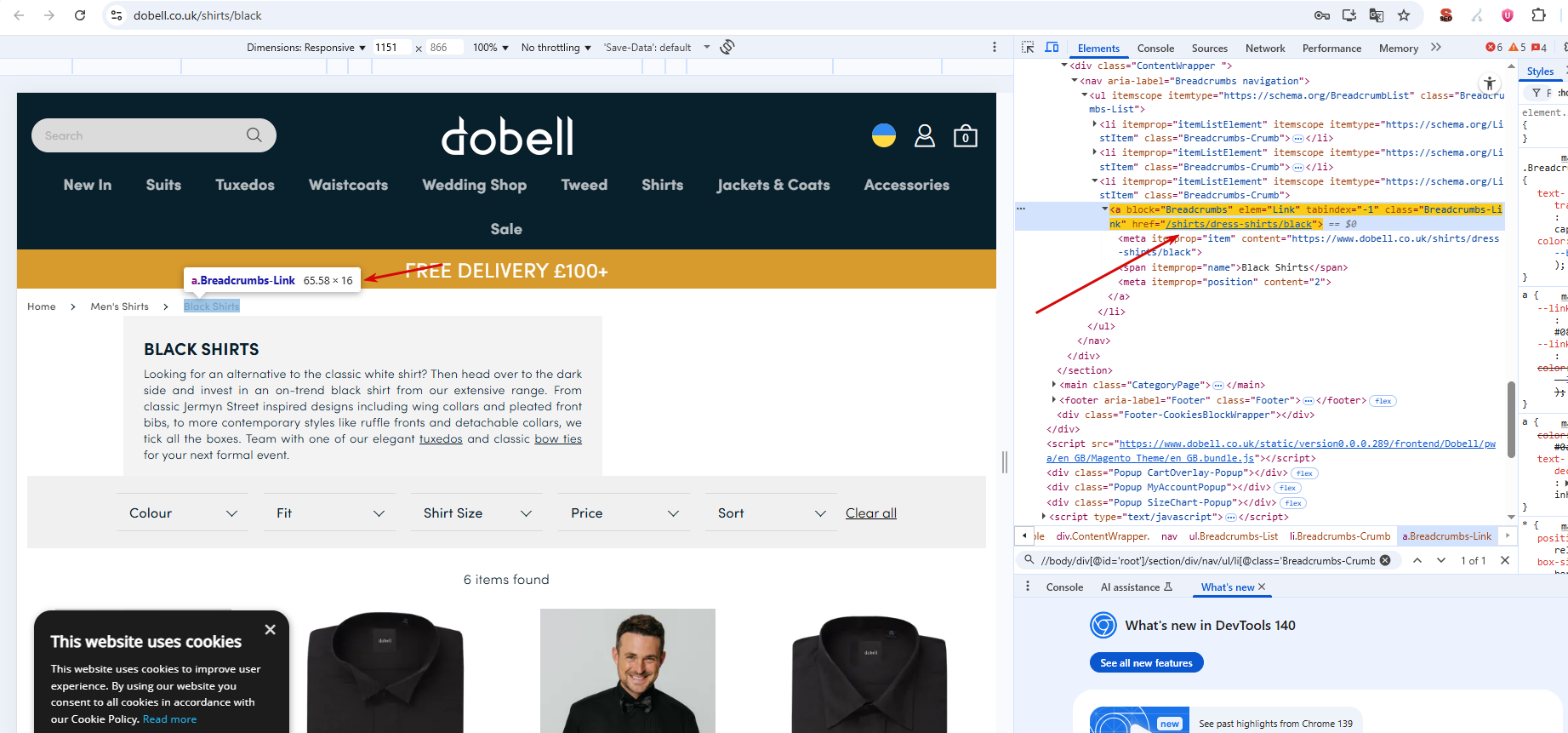Image resolution: width=1568 pixels, height=733 pixels.
Task: Click the browser back arrow
Action: [x=19, y=15]
